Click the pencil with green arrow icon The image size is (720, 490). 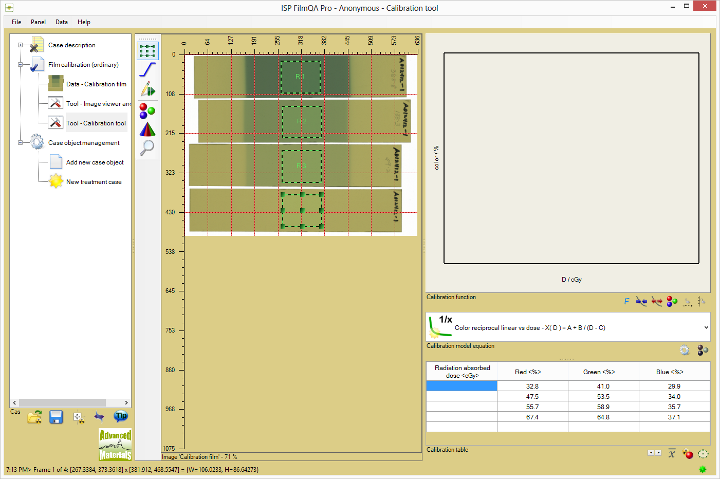coord(147,89)
